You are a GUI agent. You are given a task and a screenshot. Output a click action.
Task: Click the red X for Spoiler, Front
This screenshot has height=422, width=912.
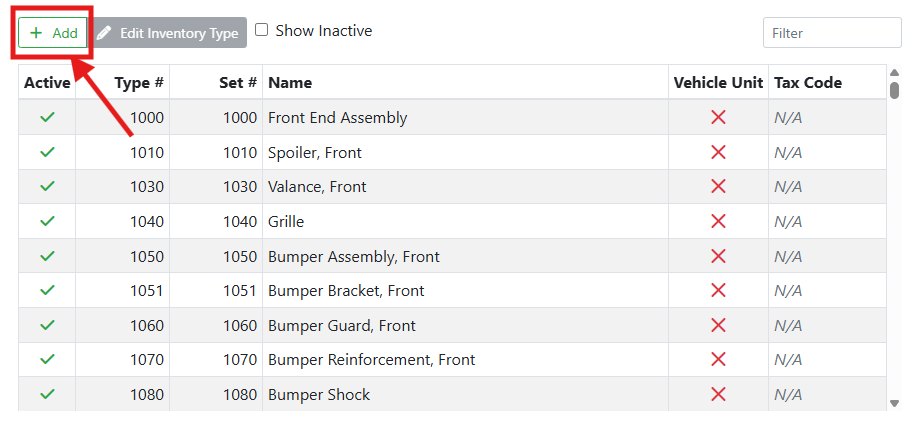click(x=718, y=152)
